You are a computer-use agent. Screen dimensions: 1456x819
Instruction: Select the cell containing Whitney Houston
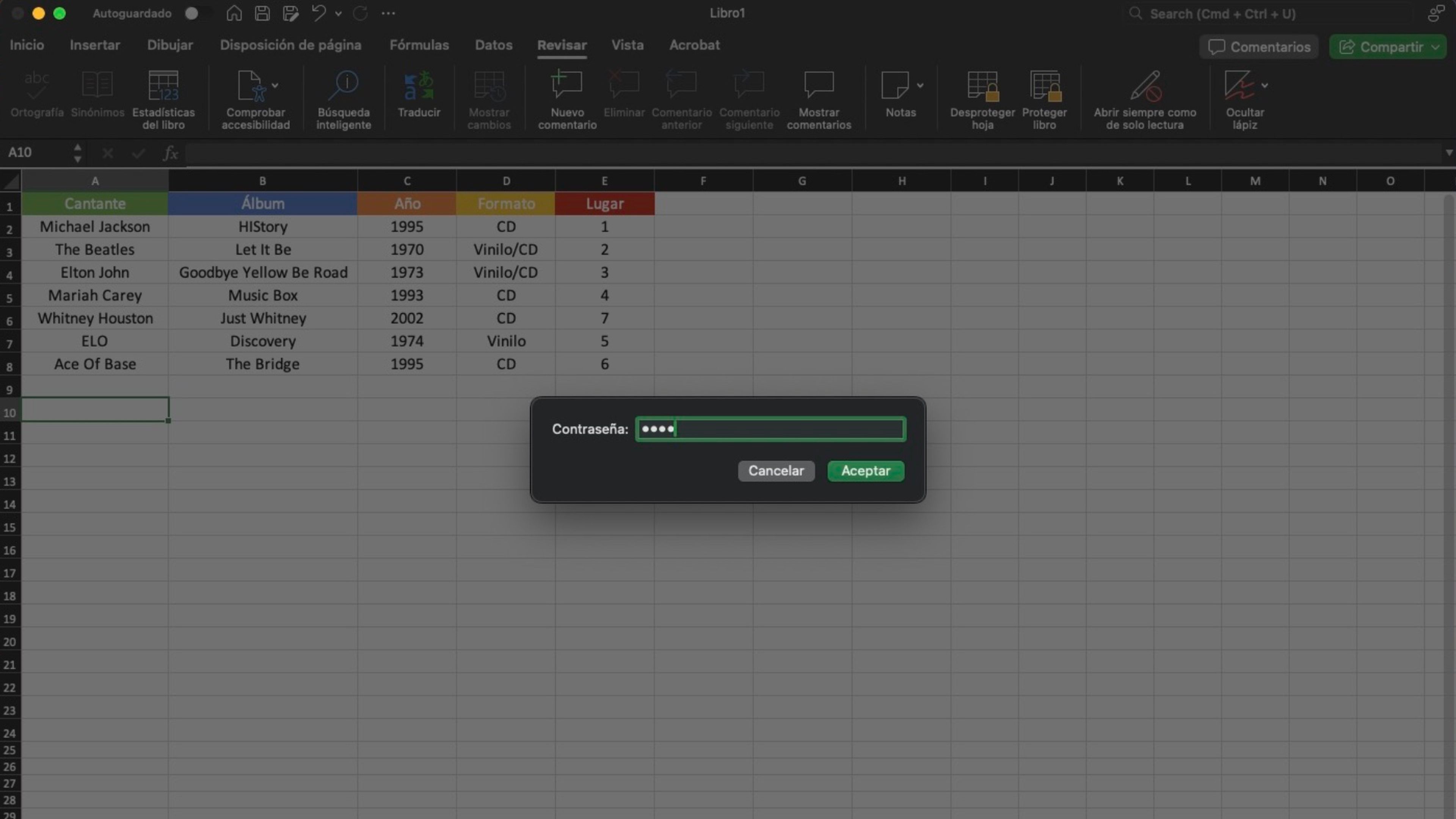point(95,318)
